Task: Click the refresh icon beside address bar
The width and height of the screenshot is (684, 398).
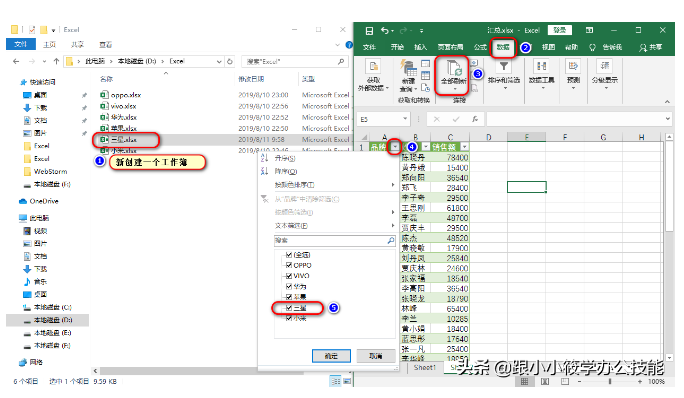Action: 230,62
